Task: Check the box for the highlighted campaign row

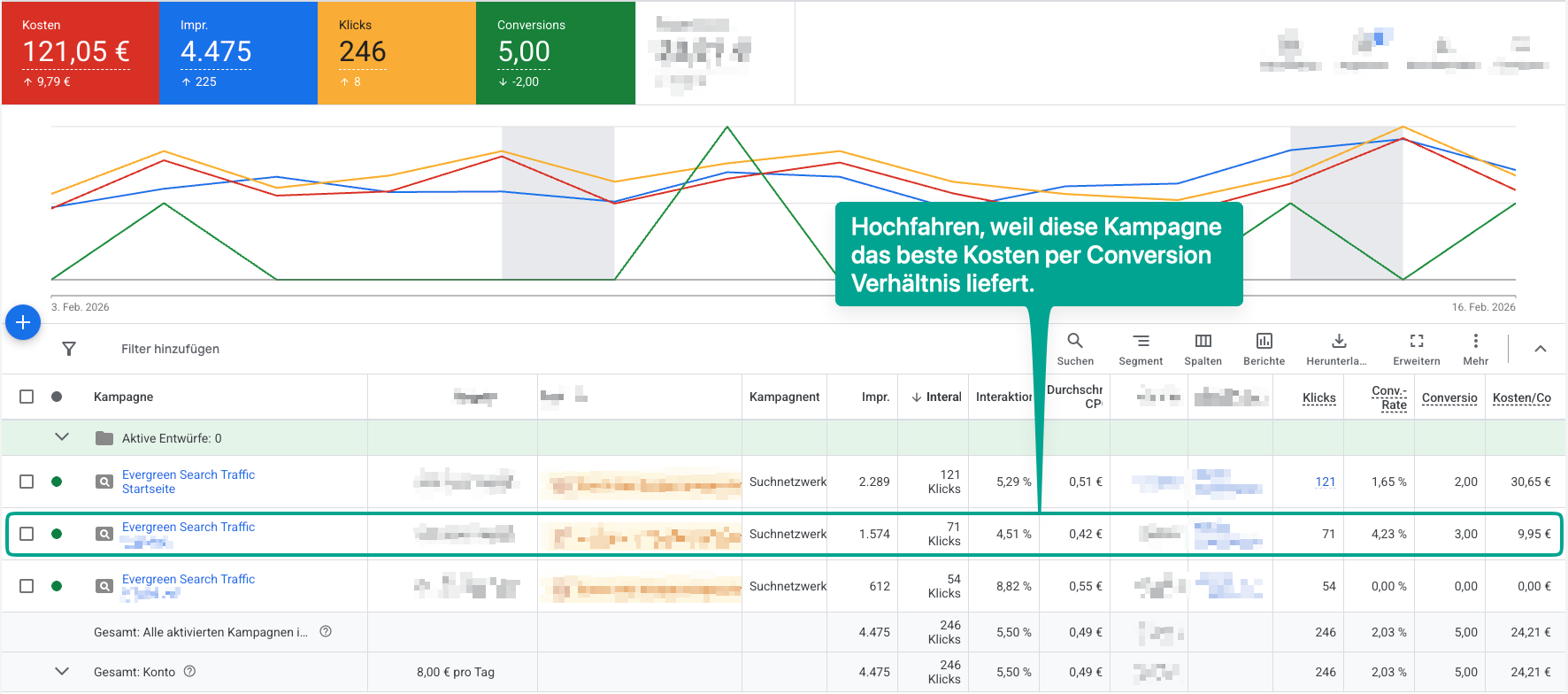Action: tap(27, 534)
